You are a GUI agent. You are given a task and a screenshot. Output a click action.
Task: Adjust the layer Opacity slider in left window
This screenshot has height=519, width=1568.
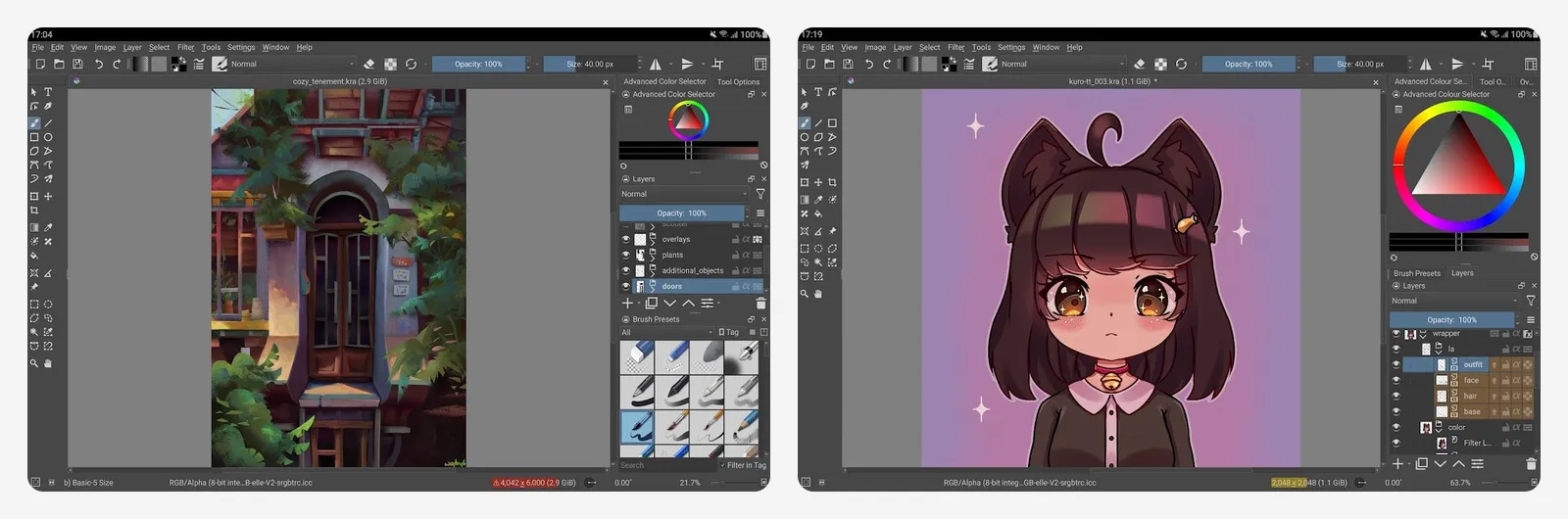point(682,212)
